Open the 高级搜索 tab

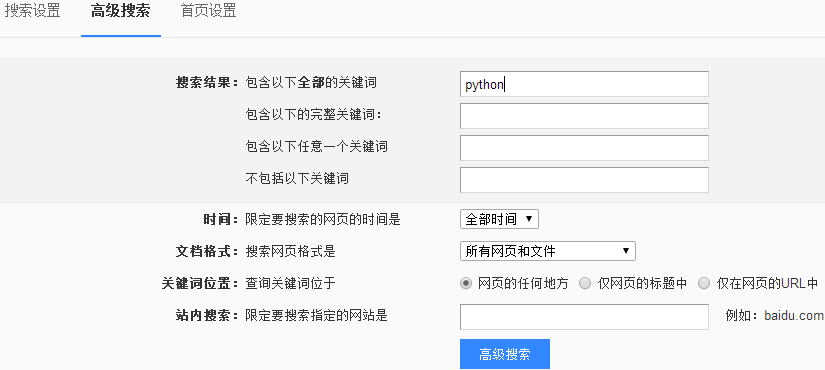120,12
